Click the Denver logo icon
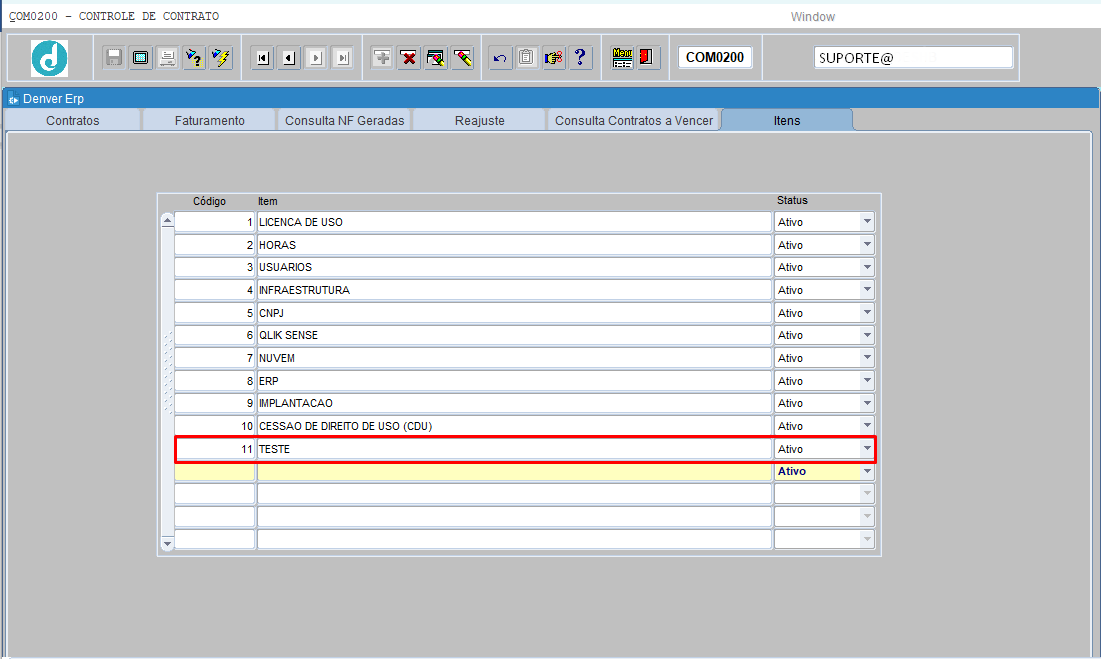This screenshot has width=1101, height=659. coord(49,58)
